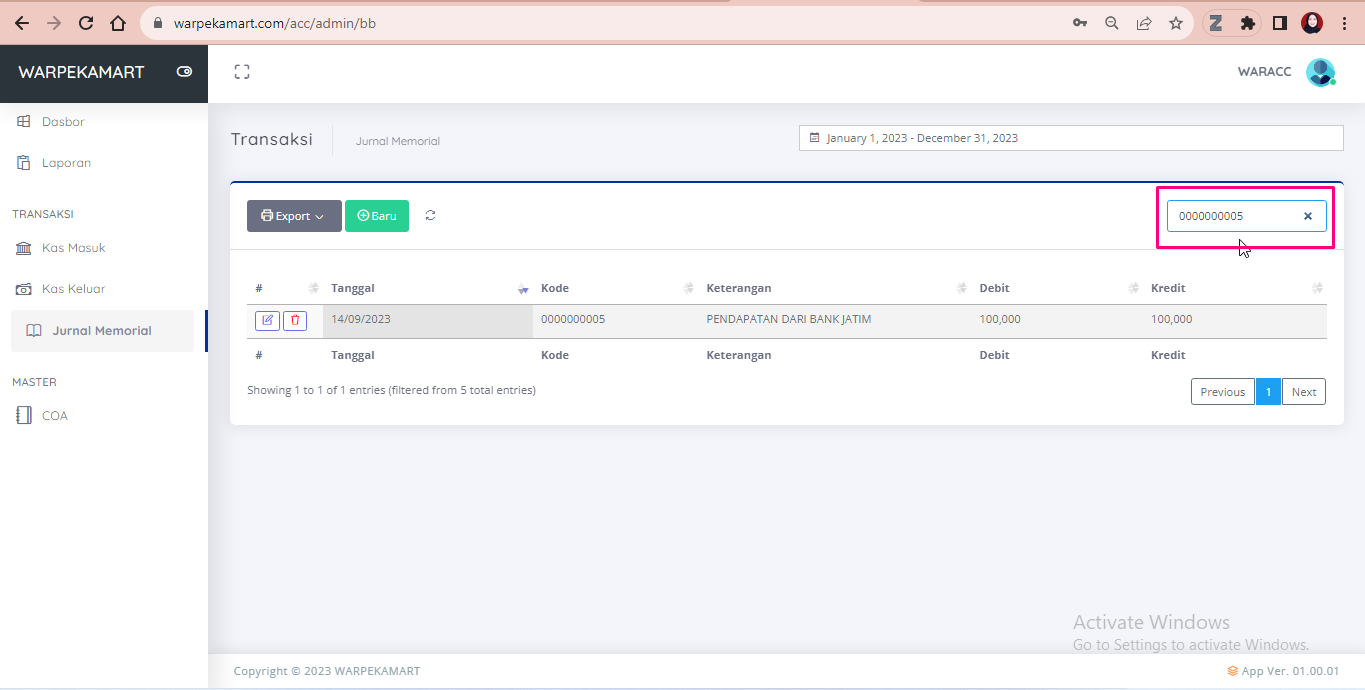Sort by the top Tanggal column header

428,288
